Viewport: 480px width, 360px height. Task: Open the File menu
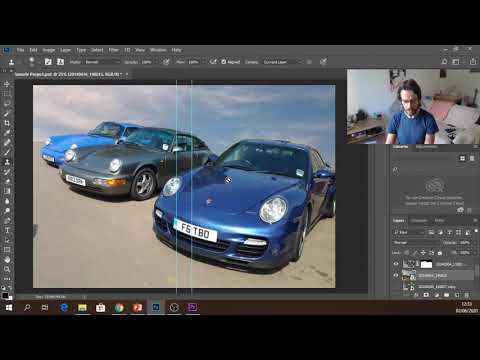[x=21, y=50]
